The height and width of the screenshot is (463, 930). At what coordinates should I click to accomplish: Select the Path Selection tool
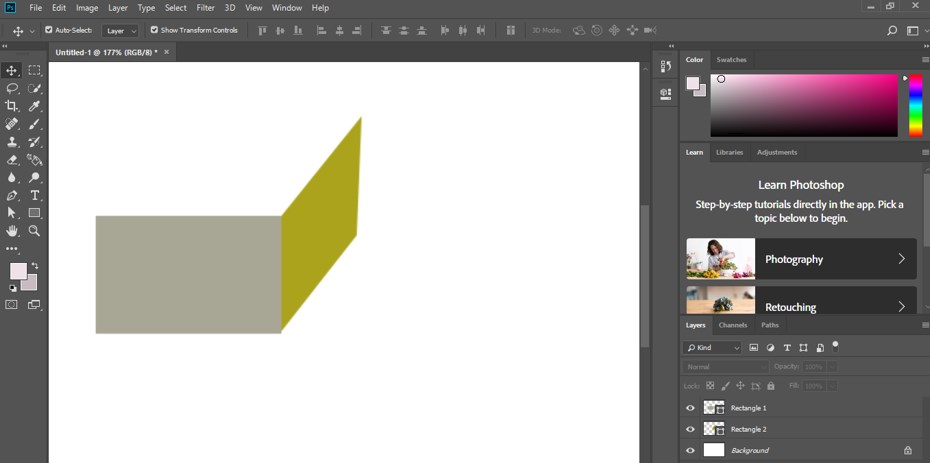pyautogui.click(x=11, y=213)
